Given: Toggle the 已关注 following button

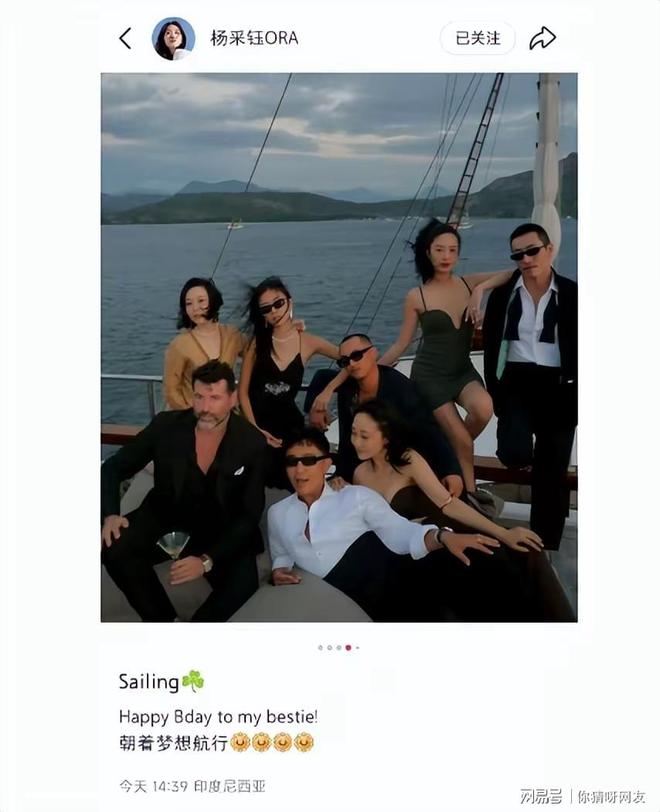Looking at the screenshot, I should (x=478, y=38).
